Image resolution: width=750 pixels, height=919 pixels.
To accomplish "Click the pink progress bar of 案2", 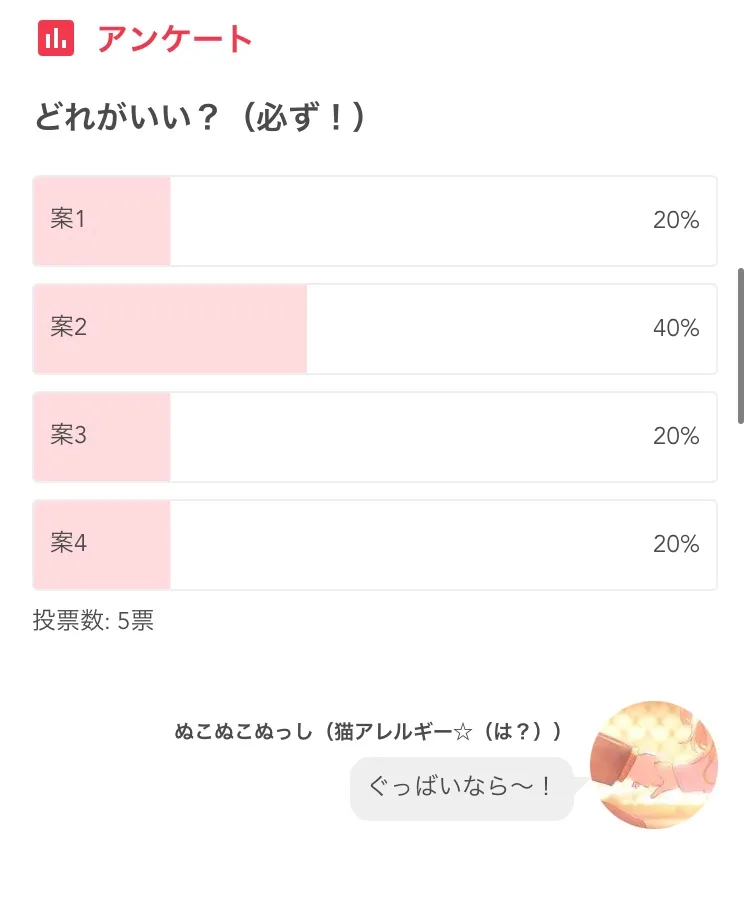I will (170, 329).
